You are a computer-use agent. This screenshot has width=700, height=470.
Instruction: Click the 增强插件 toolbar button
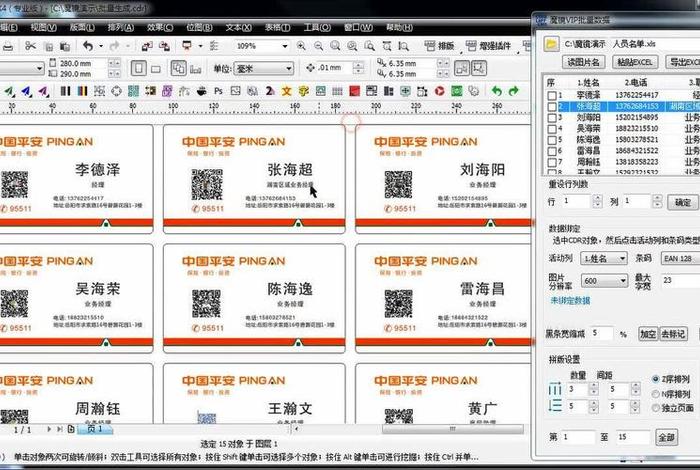(x=488, y=46)
